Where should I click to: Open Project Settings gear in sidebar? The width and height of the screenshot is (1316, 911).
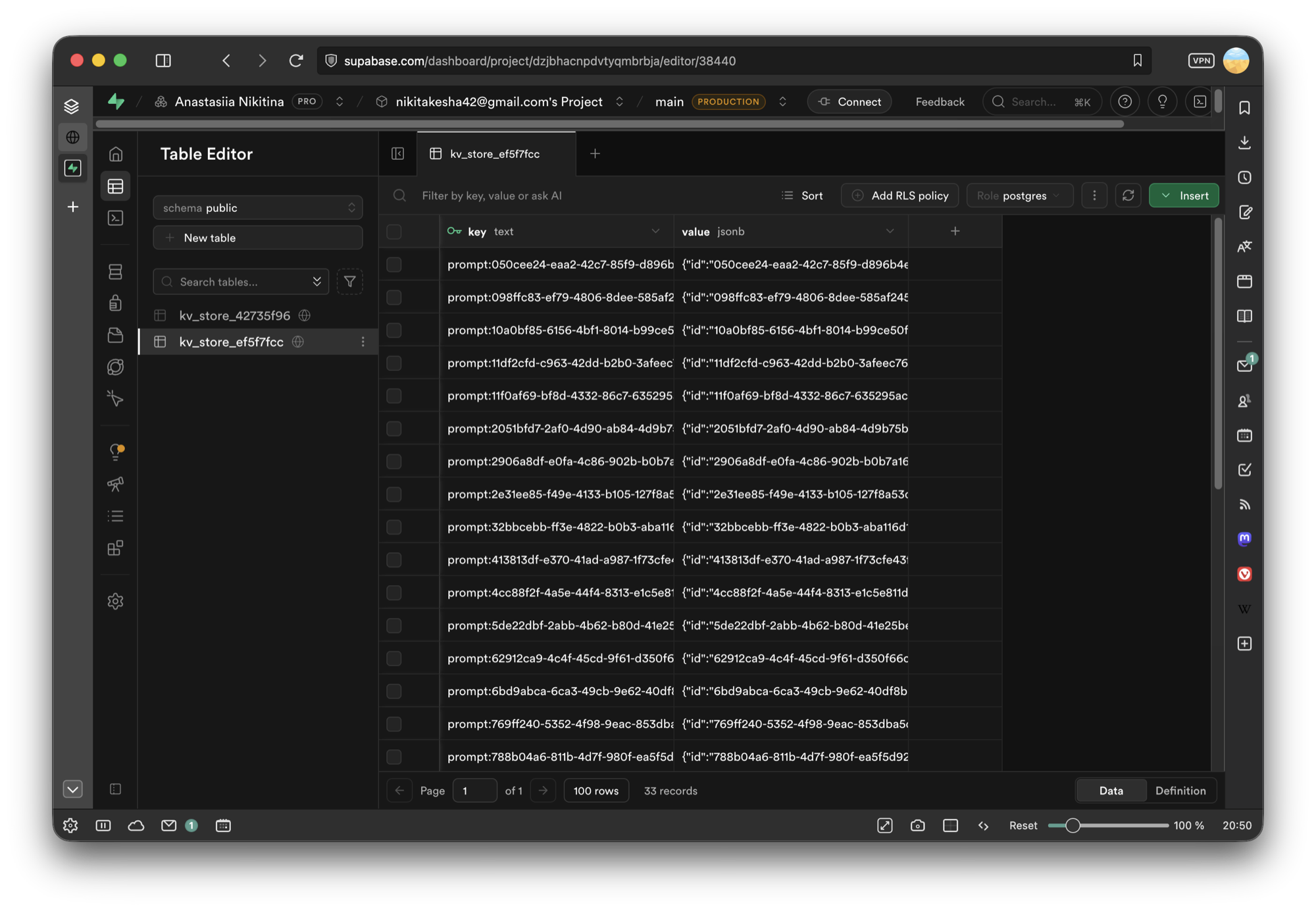click(x=116, y=601)
